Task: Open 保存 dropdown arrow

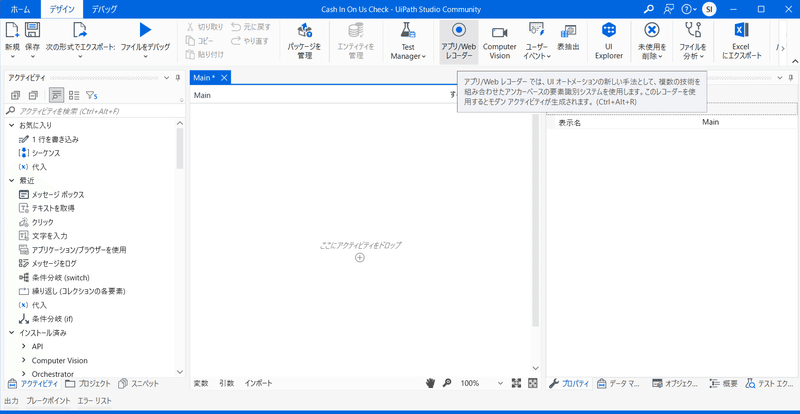Action: pos(33,56)
